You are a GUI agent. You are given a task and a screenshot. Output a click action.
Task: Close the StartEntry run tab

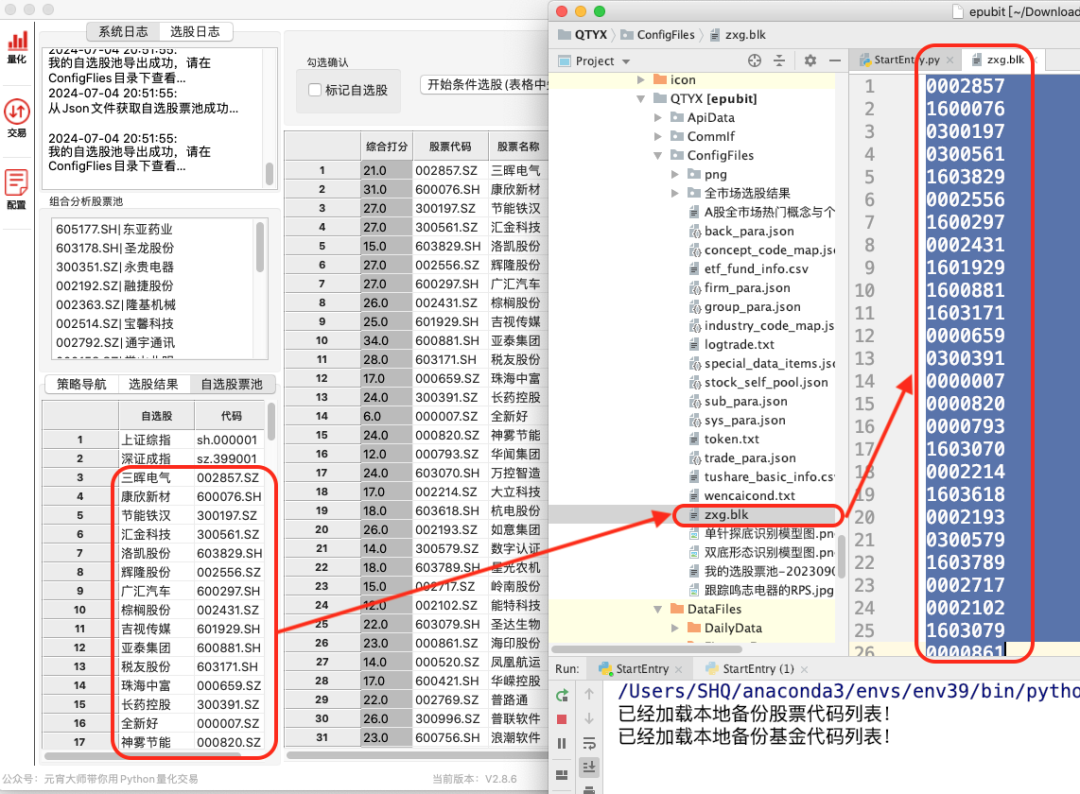[678, 669]
